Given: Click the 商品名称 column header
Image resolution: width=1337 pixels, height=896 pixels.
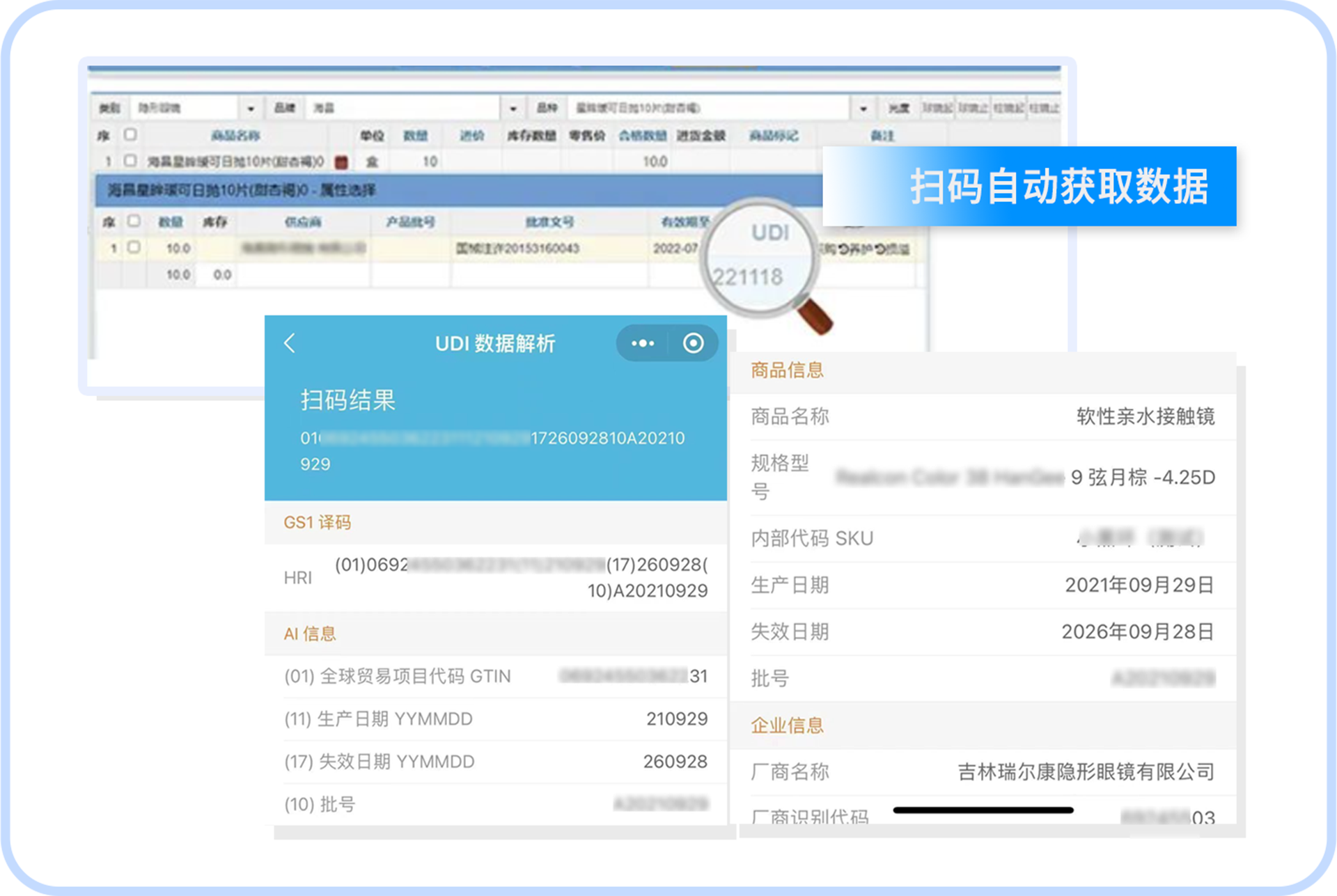Looking at the screenshot, I should pos(236,136).
